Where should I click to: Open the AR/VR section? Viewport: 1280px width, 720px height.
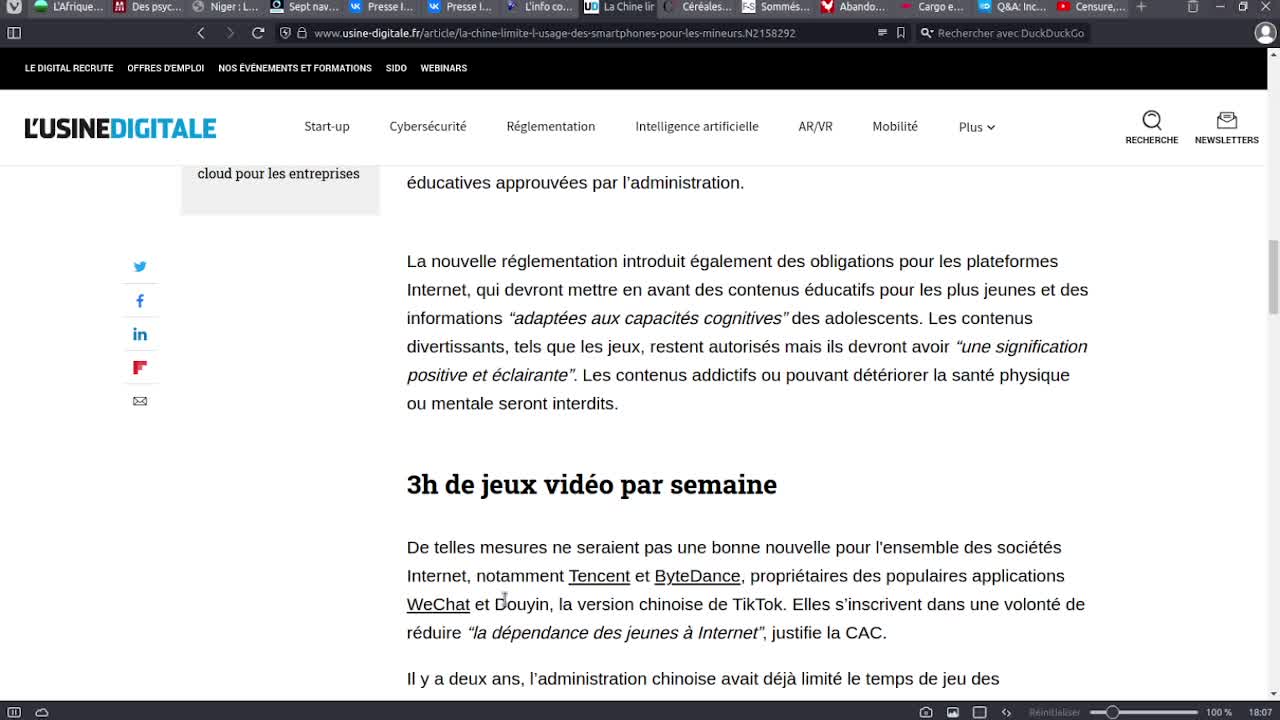coord(815,127)
